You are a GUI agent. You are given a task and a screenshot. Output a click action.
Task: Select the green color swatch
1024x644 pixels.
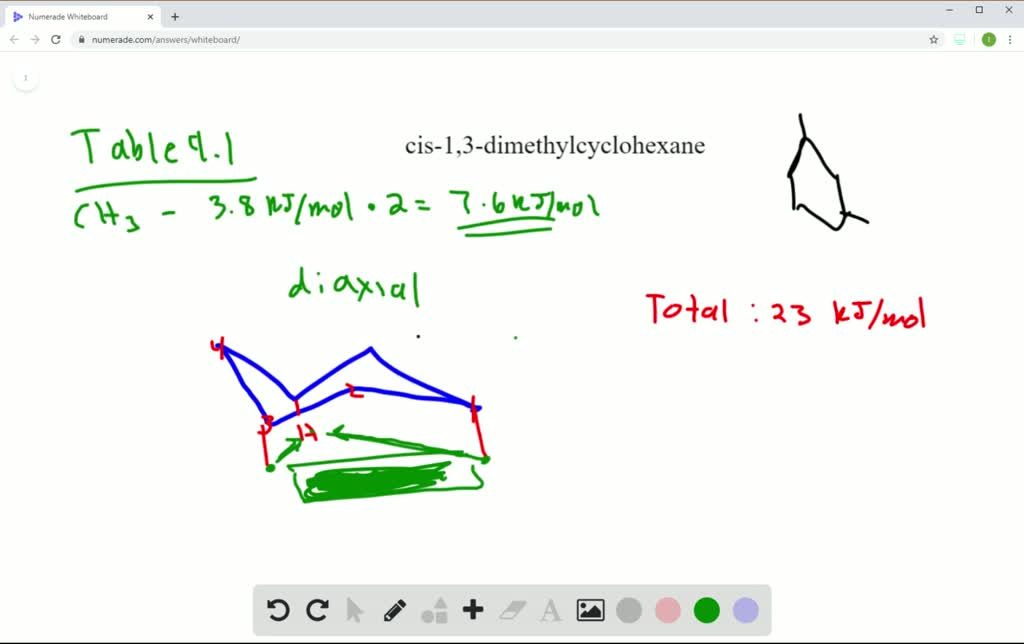point(706,609)
